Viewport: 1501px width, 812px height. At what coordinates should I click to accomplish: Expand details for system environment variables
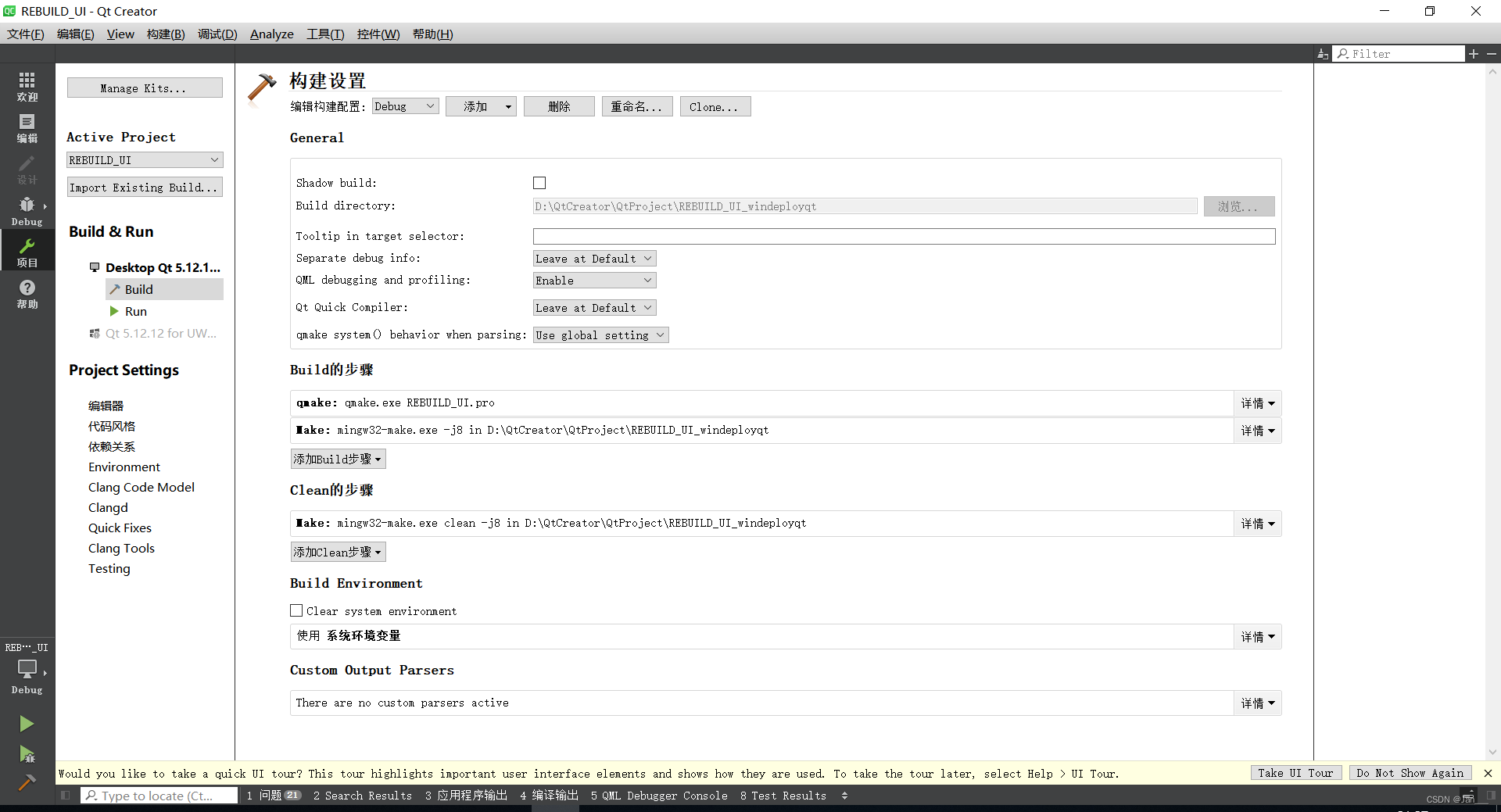click(1258, 637)
